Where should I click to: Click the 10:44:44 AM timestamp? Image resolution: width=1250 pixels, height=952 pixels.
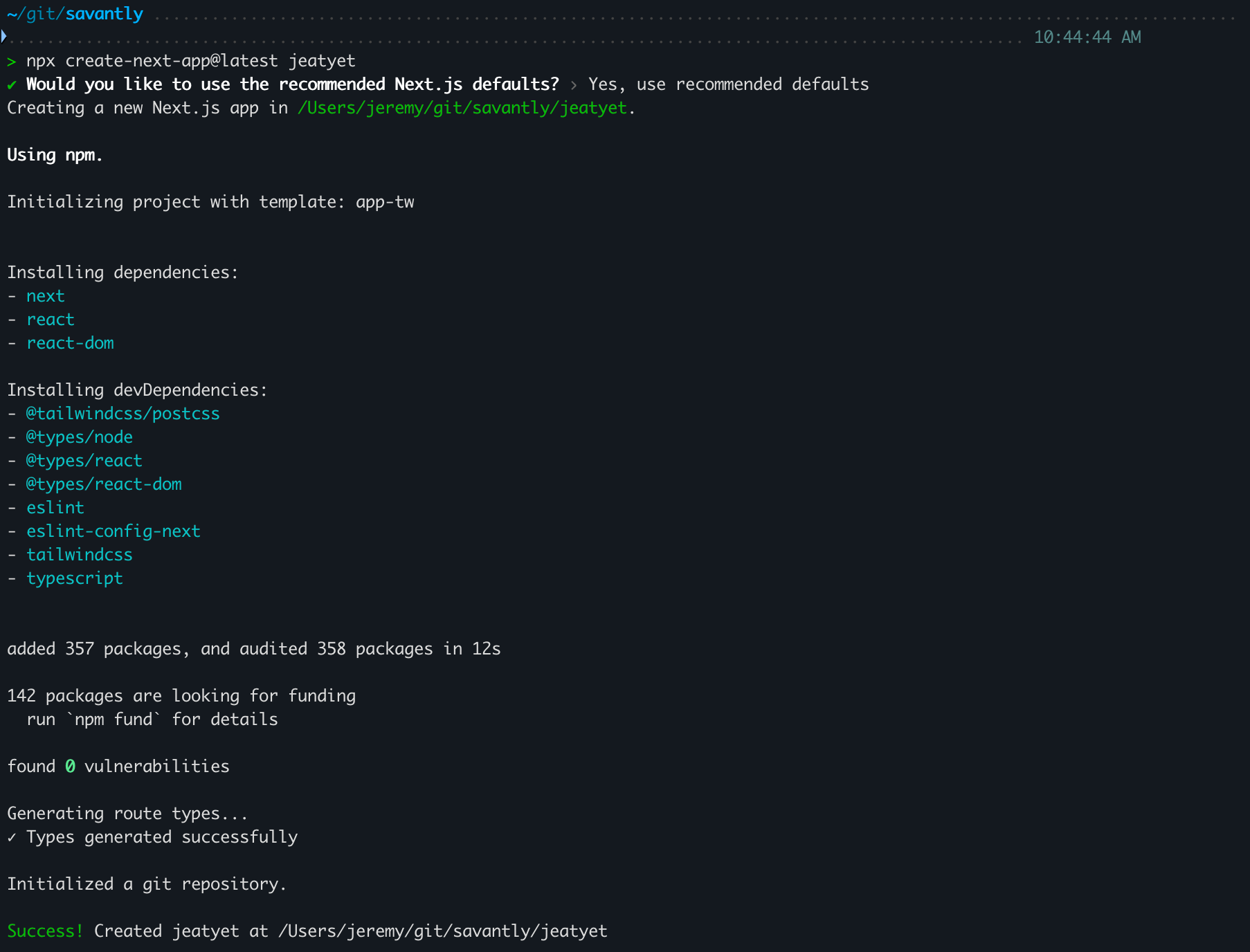pos(1087,37)
